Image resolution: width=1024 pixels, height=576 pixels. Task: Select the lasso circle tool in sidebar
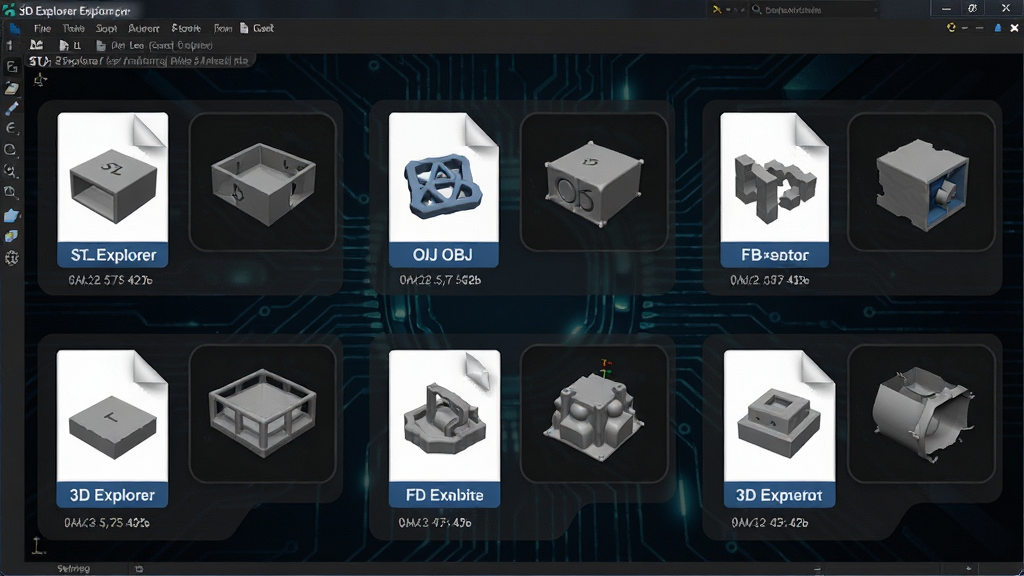click(x=10, y=150)
